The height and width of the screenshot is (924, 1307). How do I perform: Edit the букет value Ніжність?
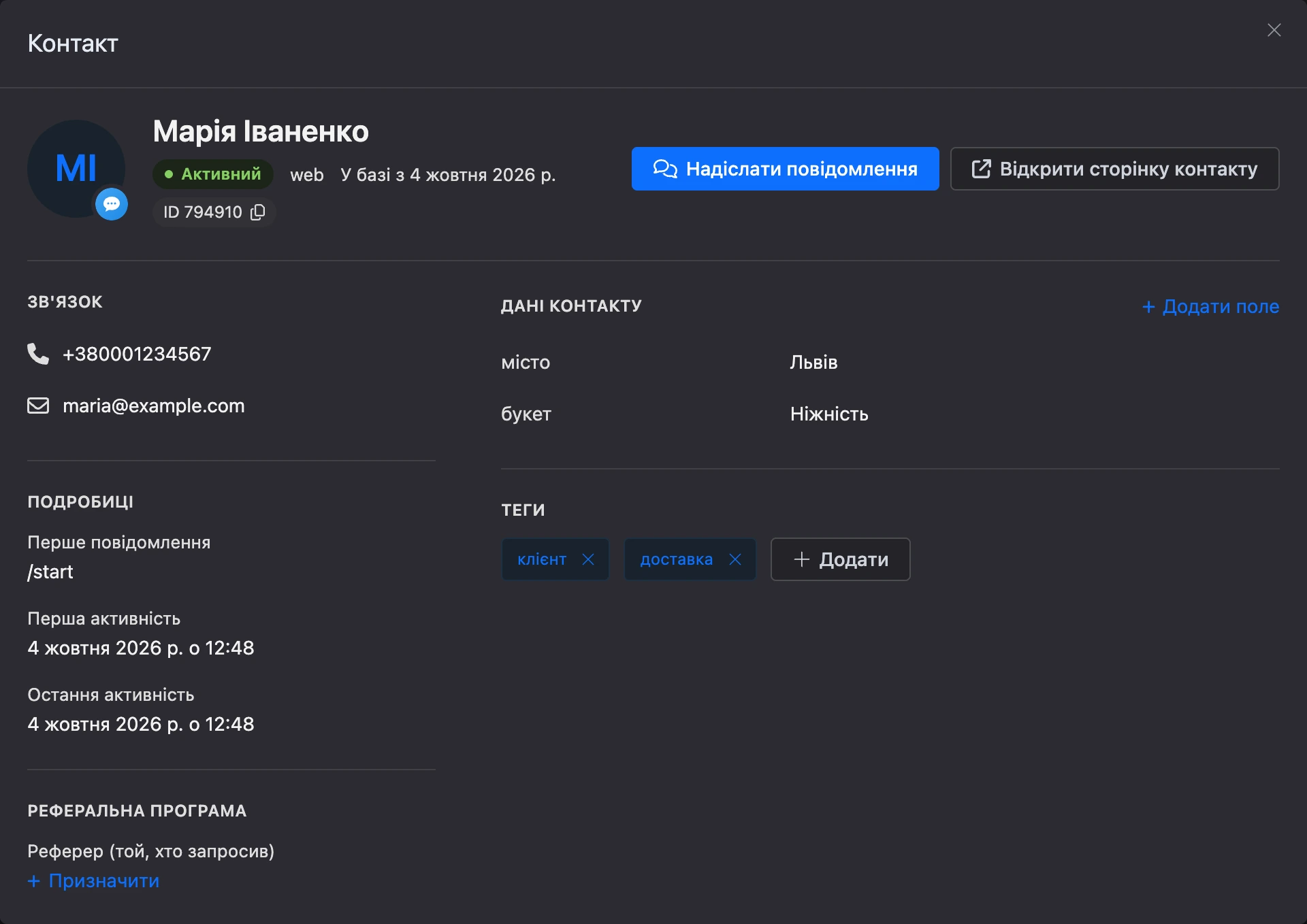[829, 414]
